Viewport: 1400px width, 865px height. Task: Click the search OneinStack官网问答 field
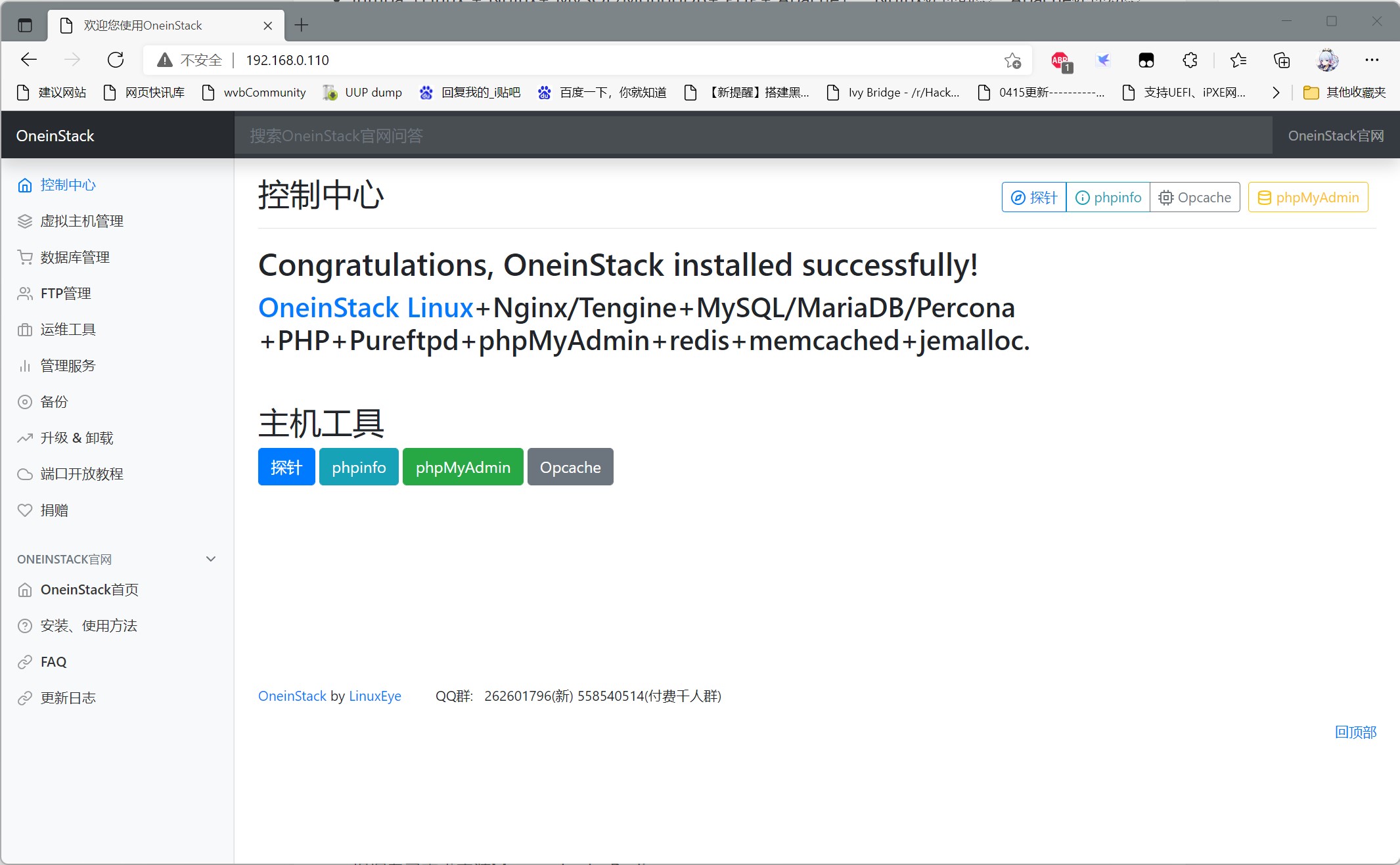coord(753,136)
